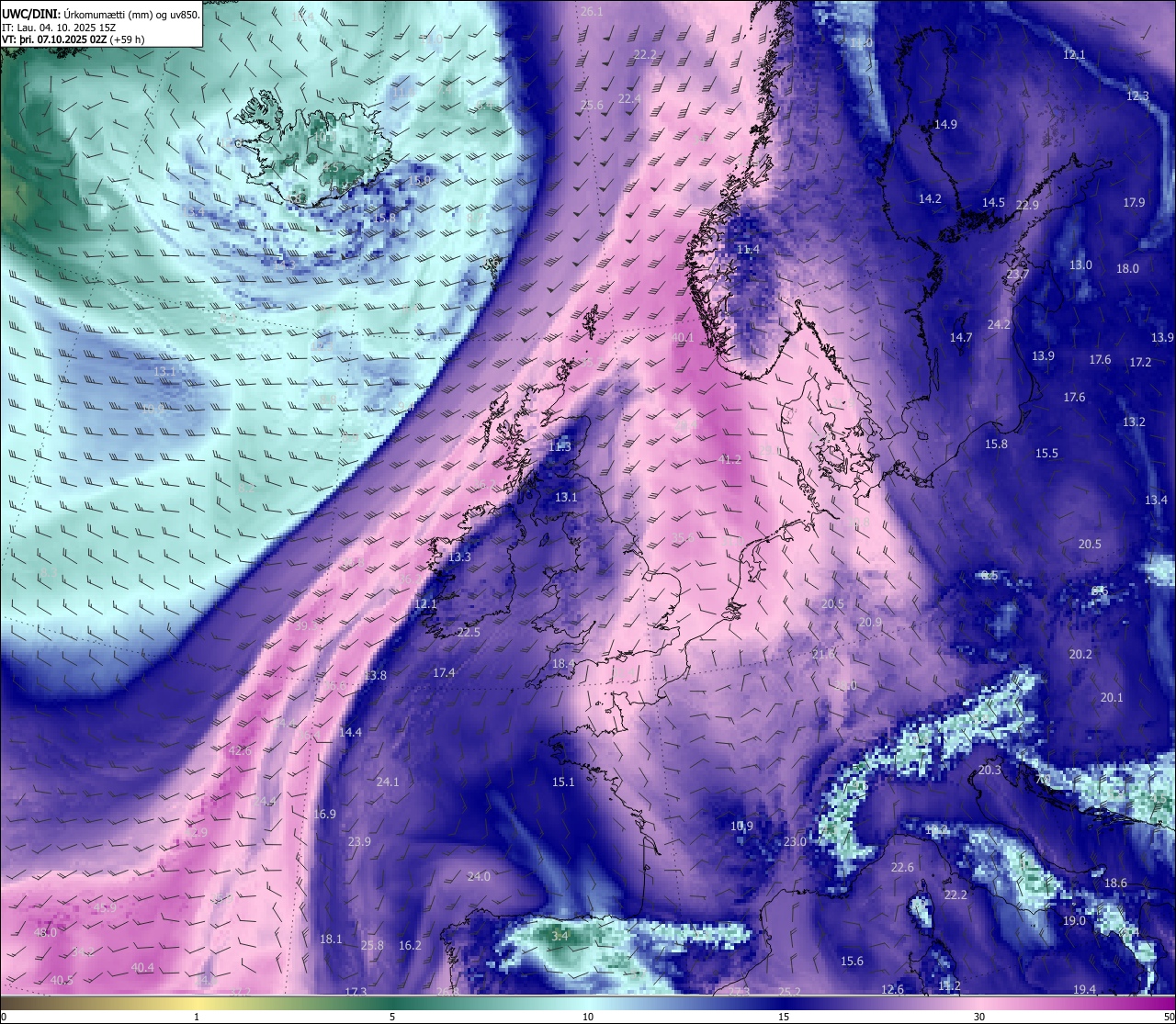The height and width of the screenshot is (1024, 1176).
Task: Click the 20.1 value label
Action: point(1112,698)
